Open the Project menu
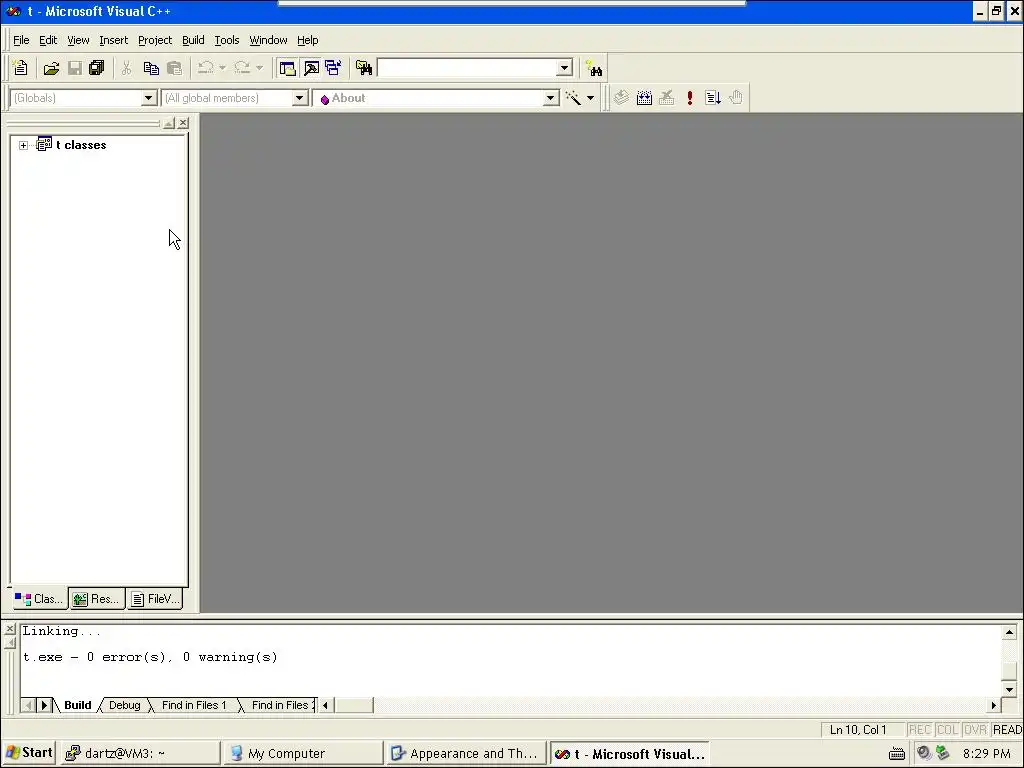 [x=155, y=40]
